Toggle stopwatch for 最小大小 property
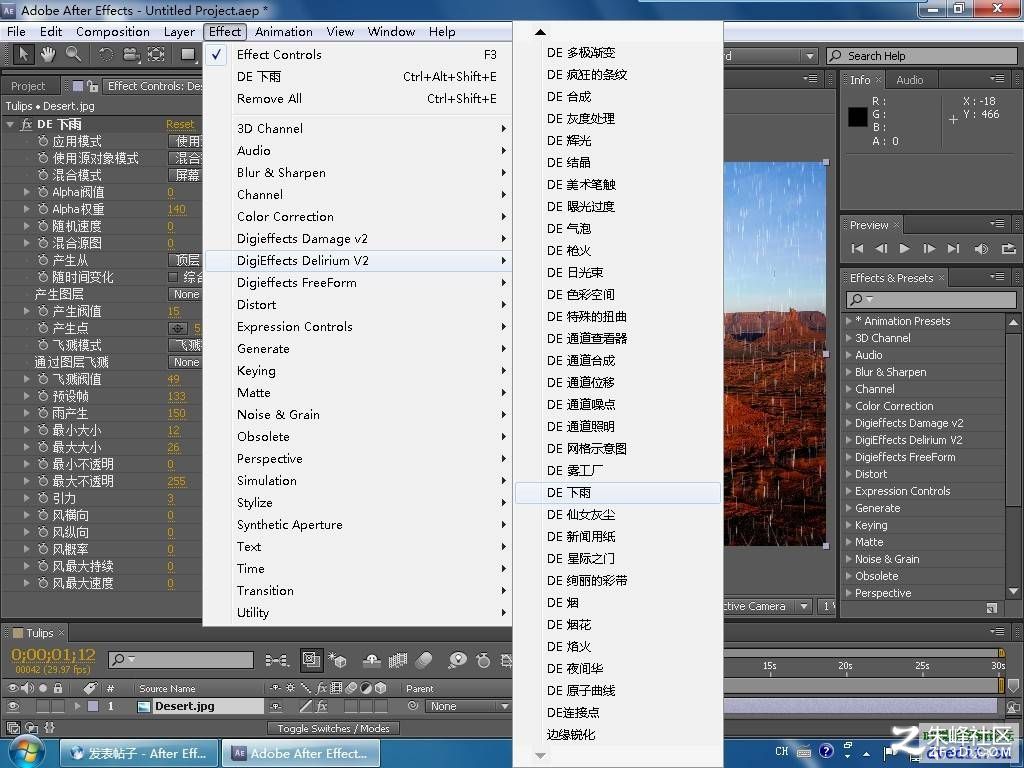 [43, 430]
